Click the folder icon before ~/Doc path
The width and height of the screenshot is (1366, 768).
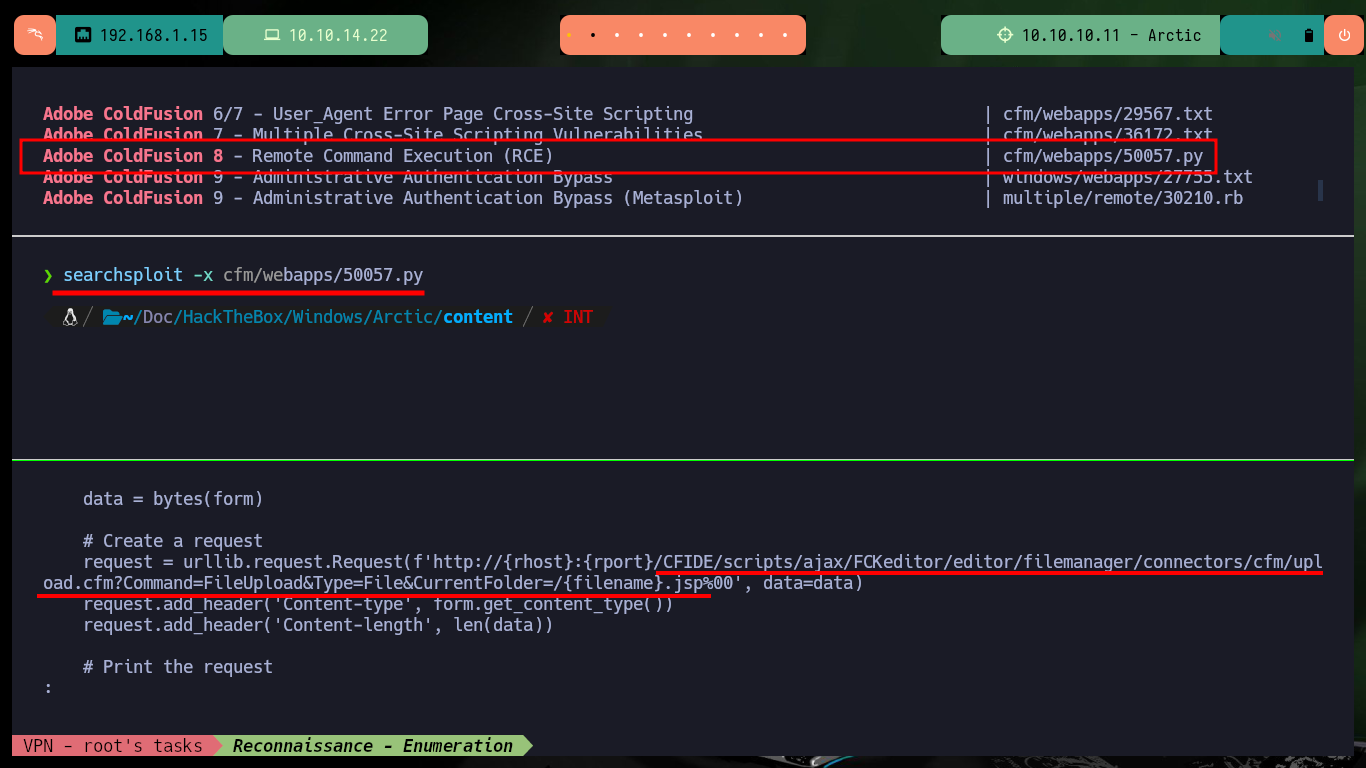[x=111, y=317]
